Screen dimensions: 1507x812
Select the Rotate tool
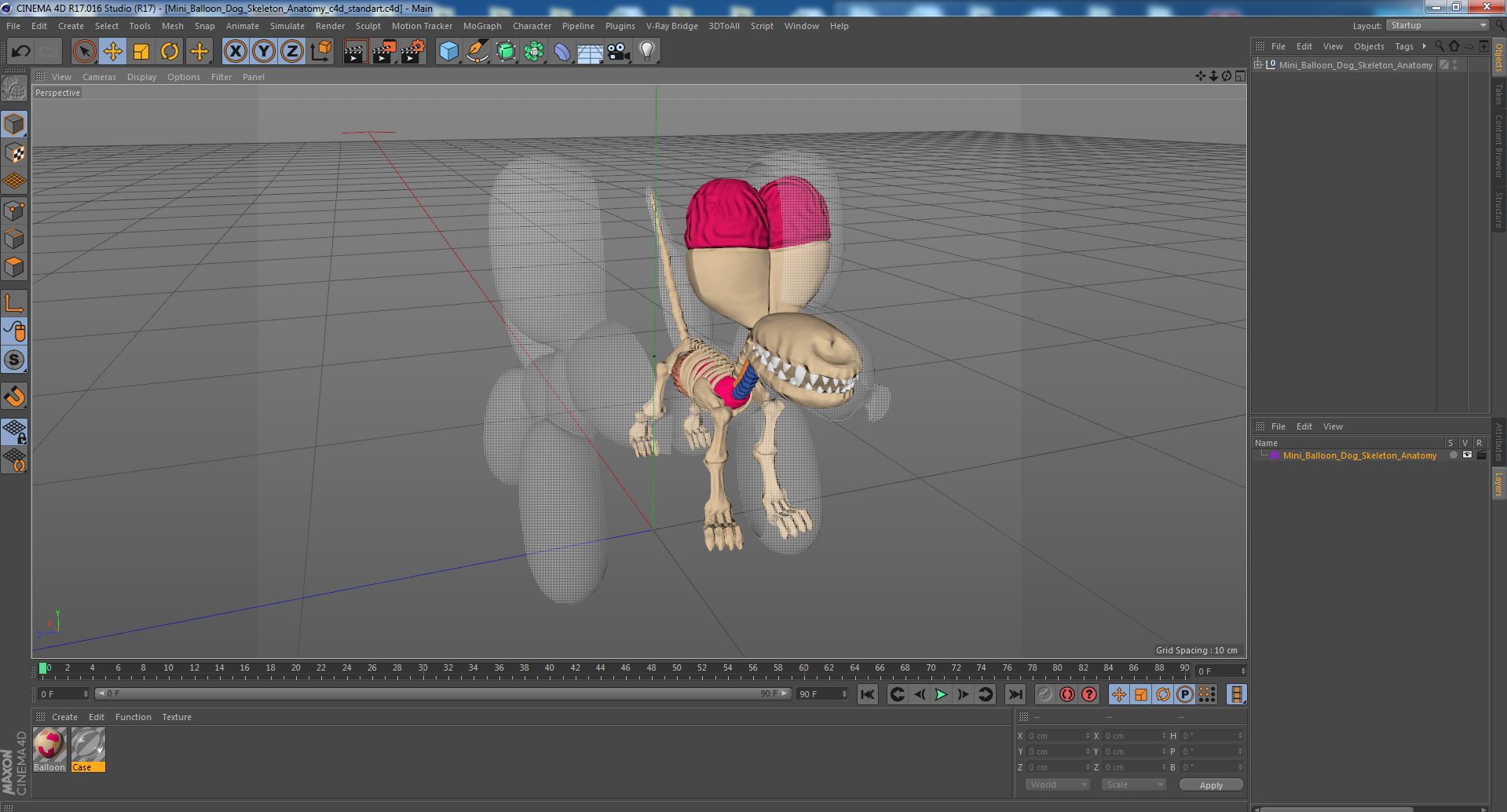click(169, 52)
